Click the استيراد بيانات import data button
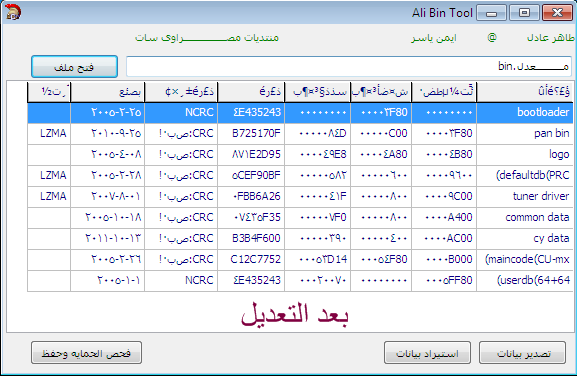Viewport: 577px width, 376px height. (427, 353)
